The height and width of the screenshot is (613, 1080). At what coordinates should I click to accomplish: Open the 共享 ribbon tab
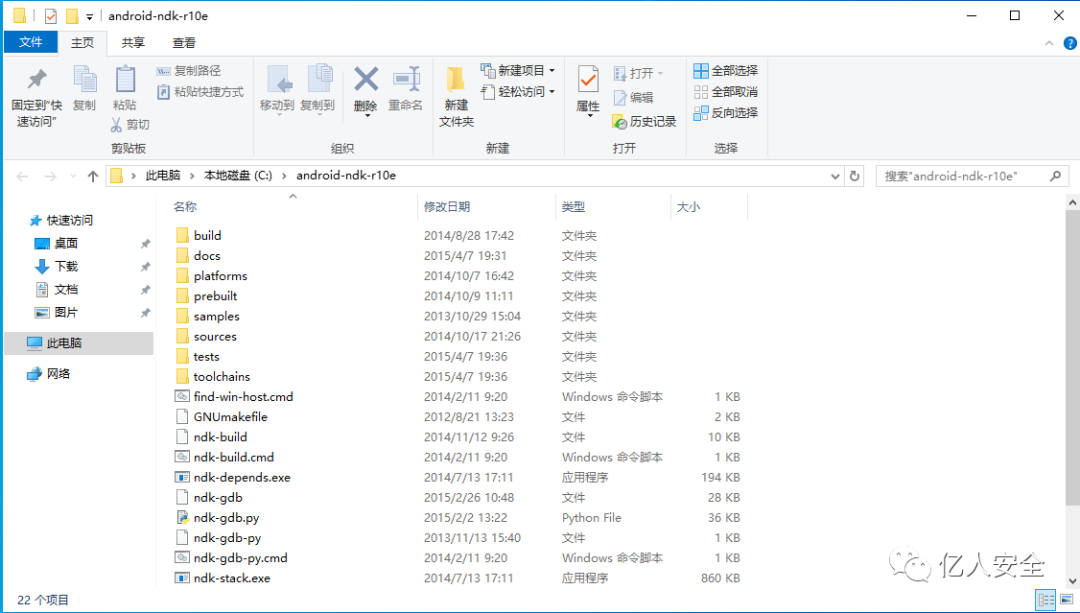(x=135, y=42)
